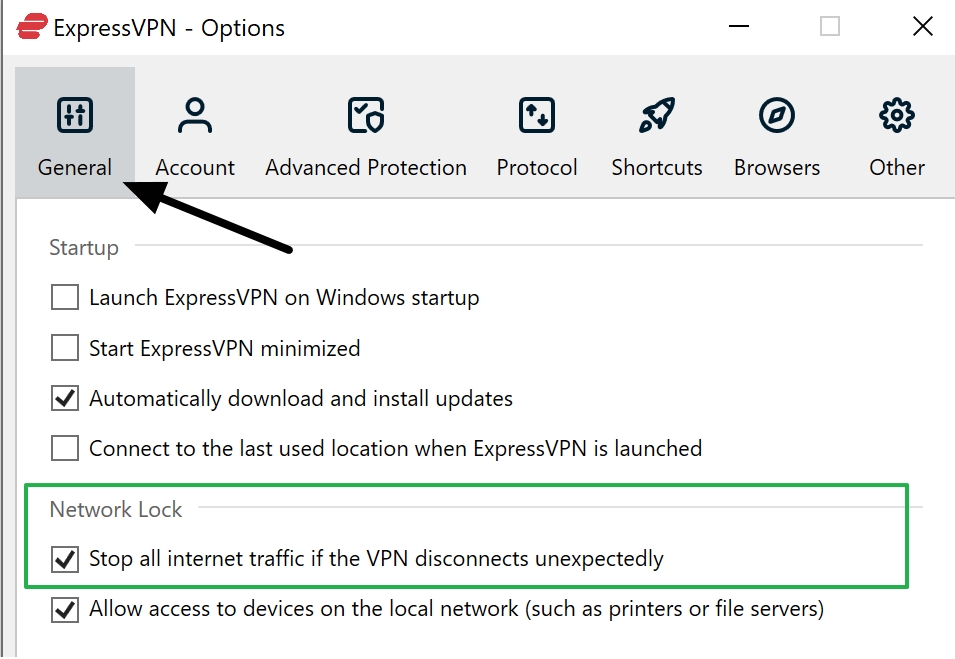
Task: Enable Launch ExpressVPN on Windows startup
Action: point(64,297)
